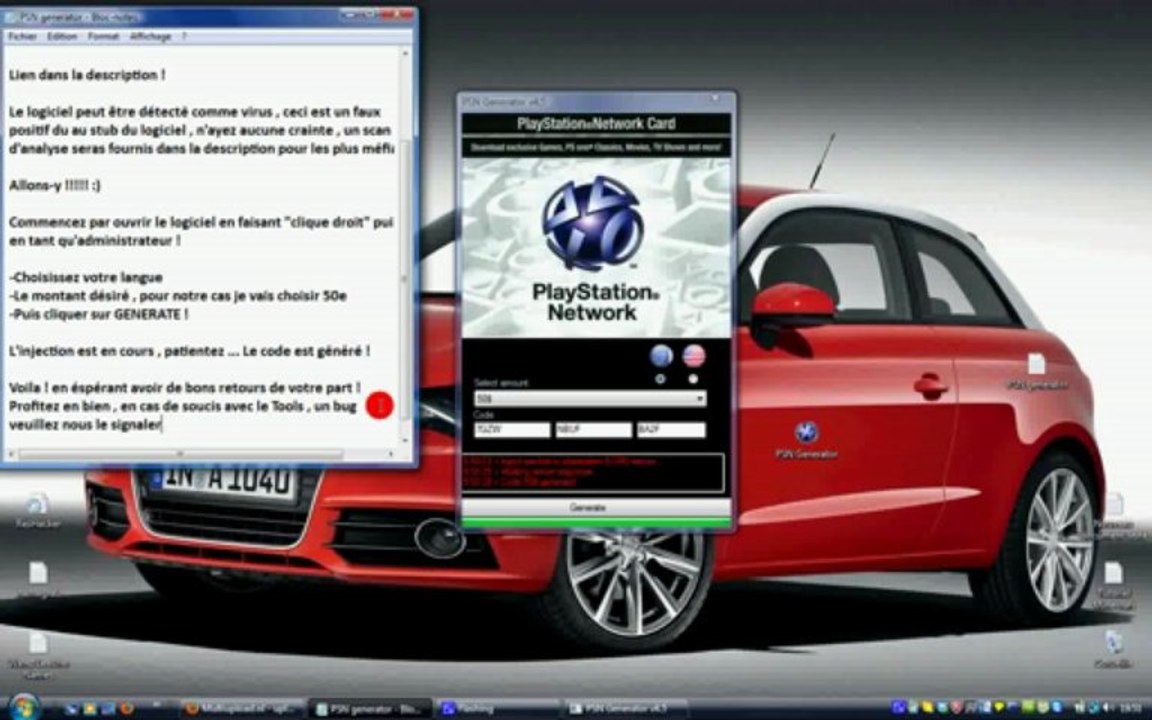Open the Select amount dropdown
The height and width of the screenshot is (720, 1152).
[x=590, y=398]
